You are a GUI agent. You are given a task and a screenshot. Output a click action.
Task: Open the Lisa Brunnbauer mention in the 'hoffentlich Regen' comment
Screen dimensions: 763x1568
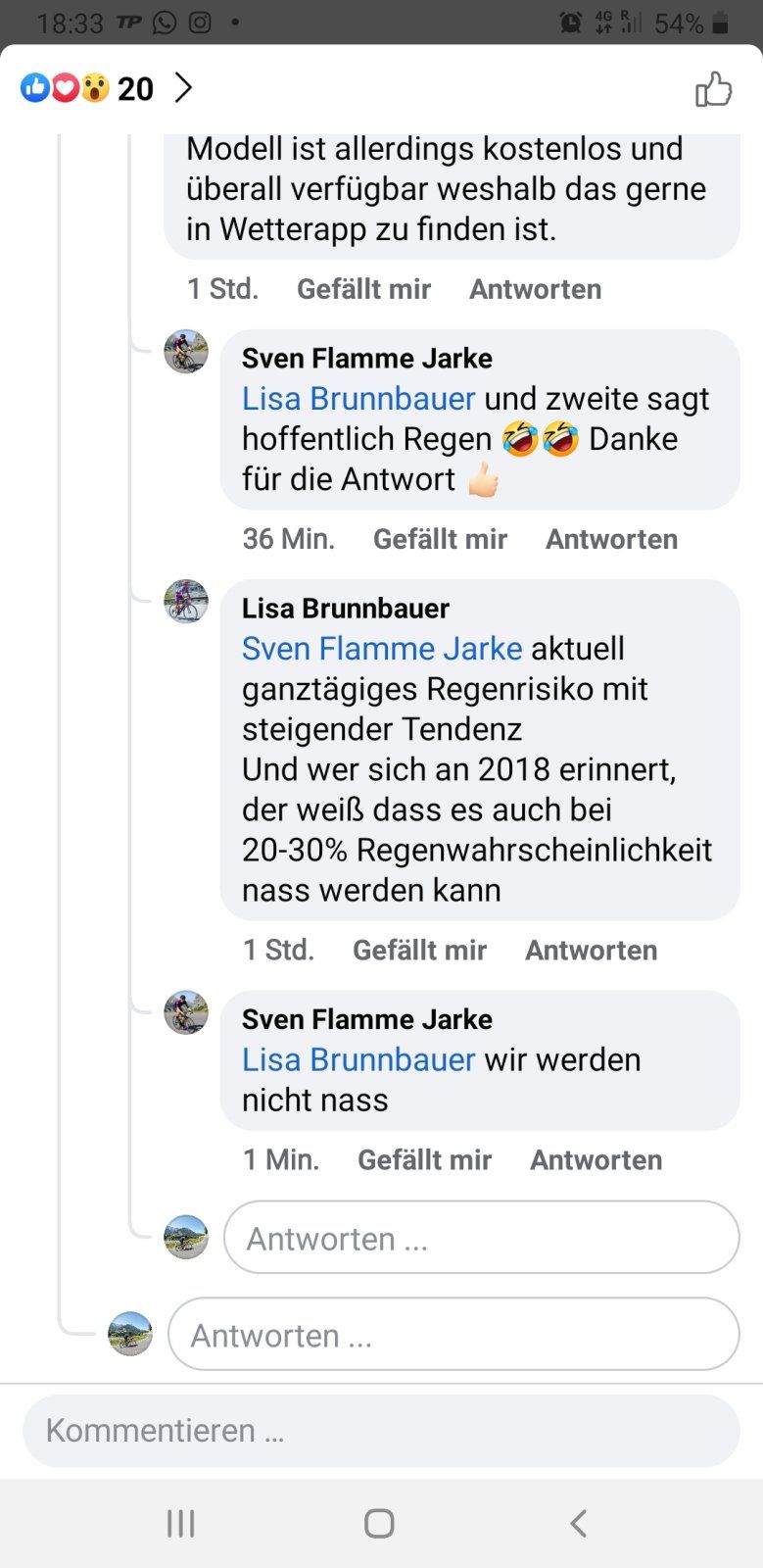pos(358,399)
